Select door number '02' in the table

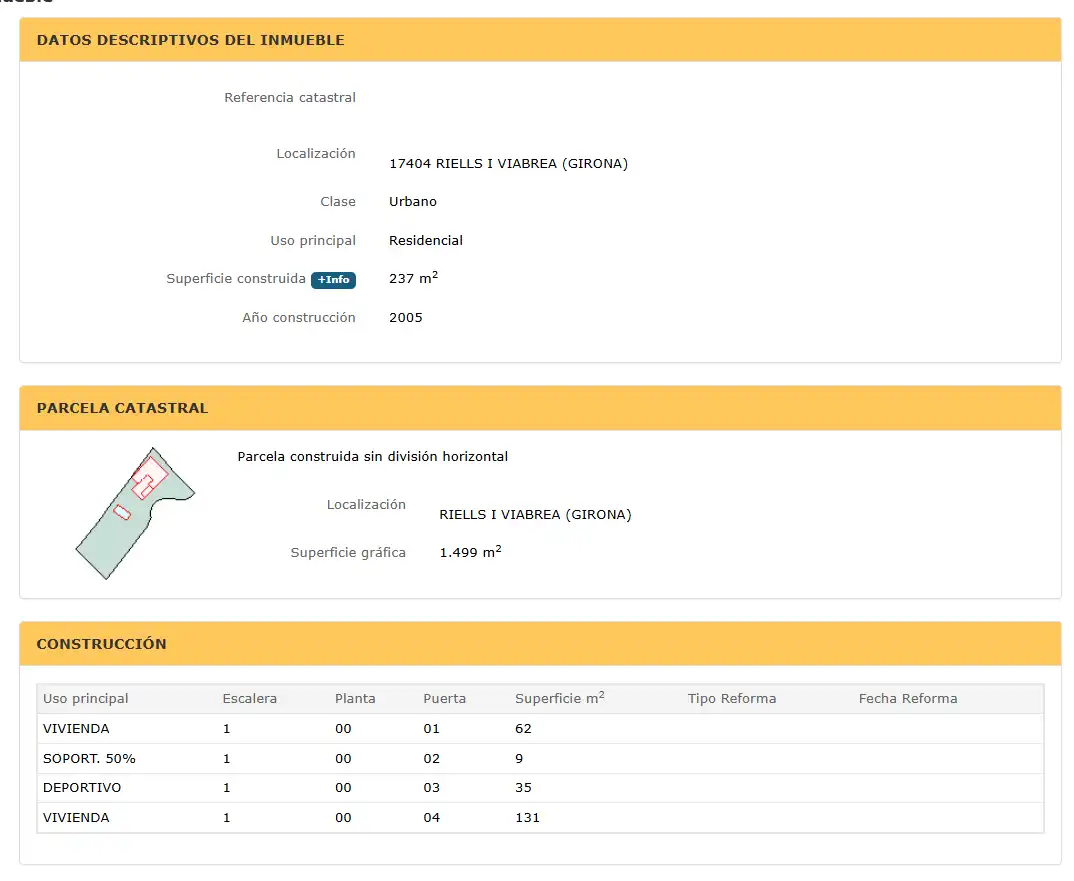tap(432, 758)
